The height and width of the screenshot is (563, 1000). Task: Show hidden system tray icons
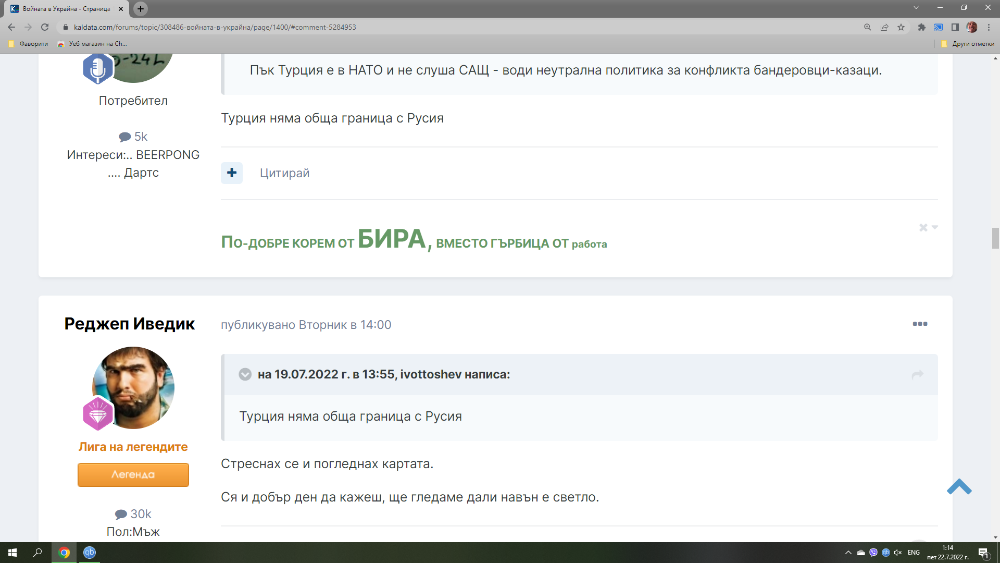848,553
